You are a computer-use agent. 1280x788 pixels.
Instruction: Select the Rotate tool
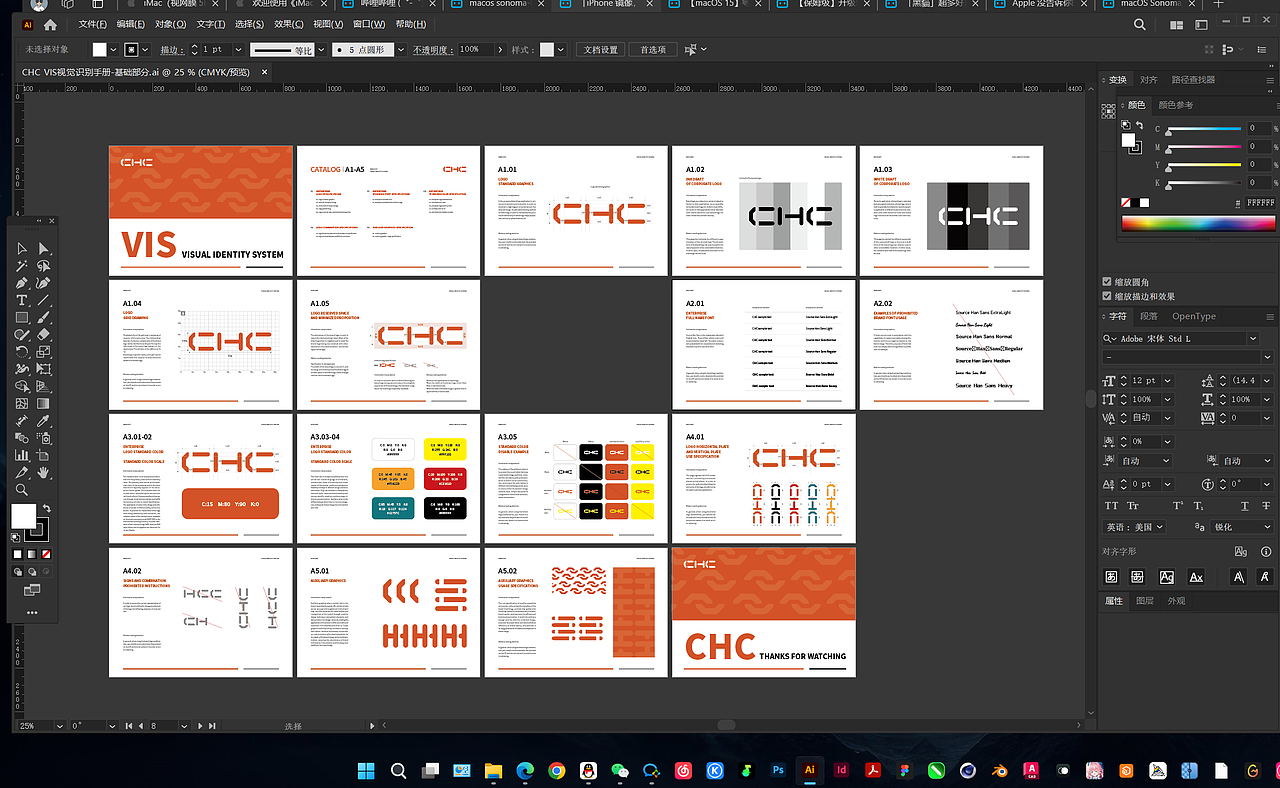pos(22,352)
